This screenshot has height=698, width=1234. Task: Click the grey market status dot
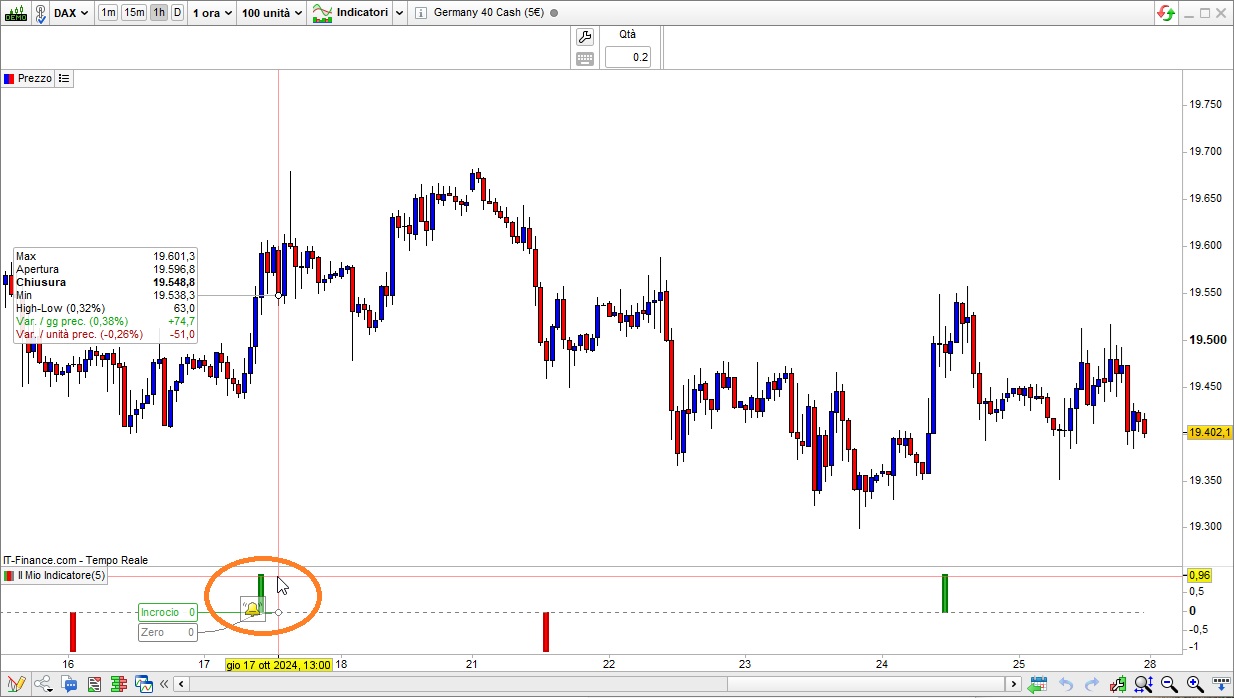(555, 13)
